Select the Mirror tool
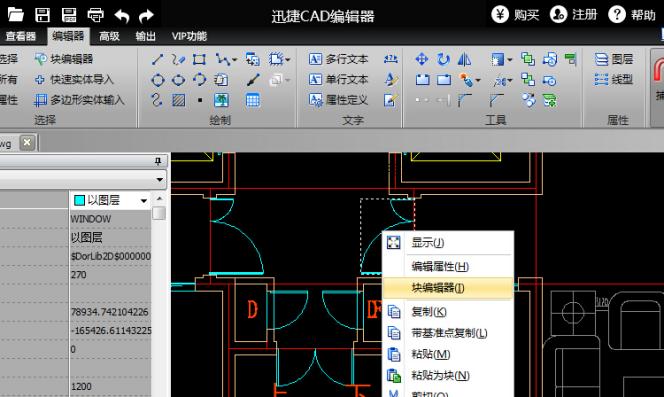664x397 pixels. [465, 59]
